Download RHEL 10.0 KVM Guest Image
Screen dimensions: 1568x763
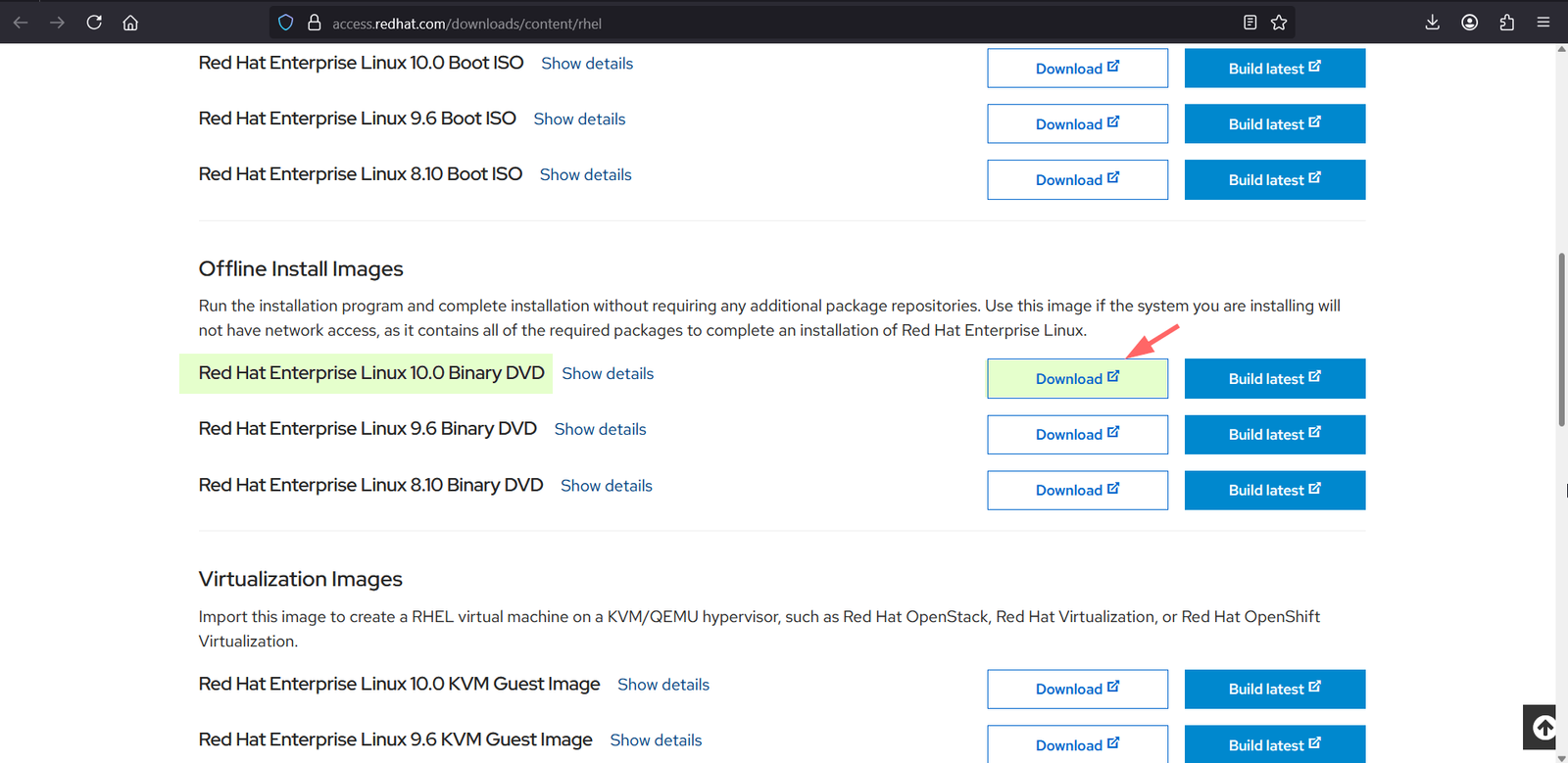tap(1077, 690)
